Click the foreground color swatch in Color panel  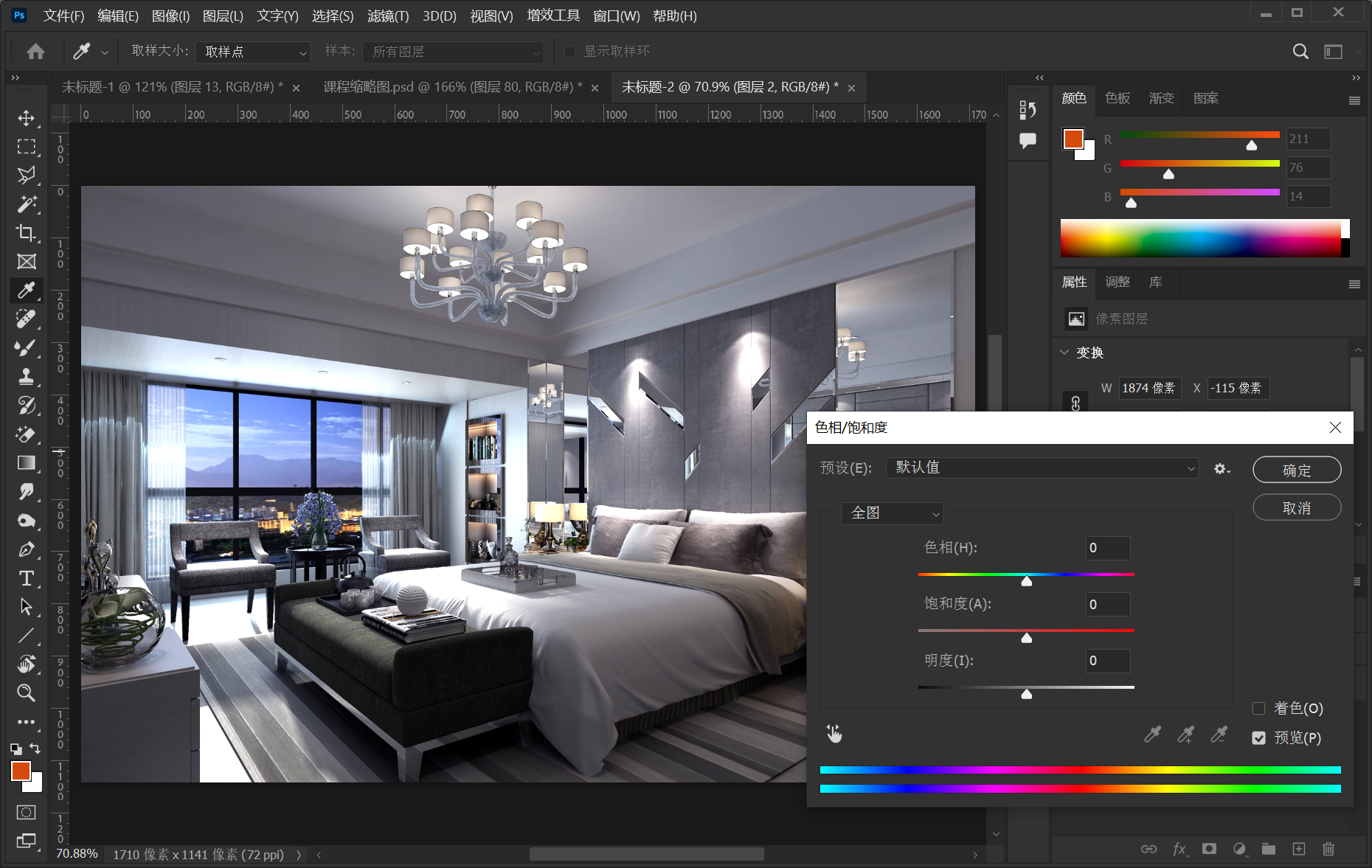[1073, 139]
